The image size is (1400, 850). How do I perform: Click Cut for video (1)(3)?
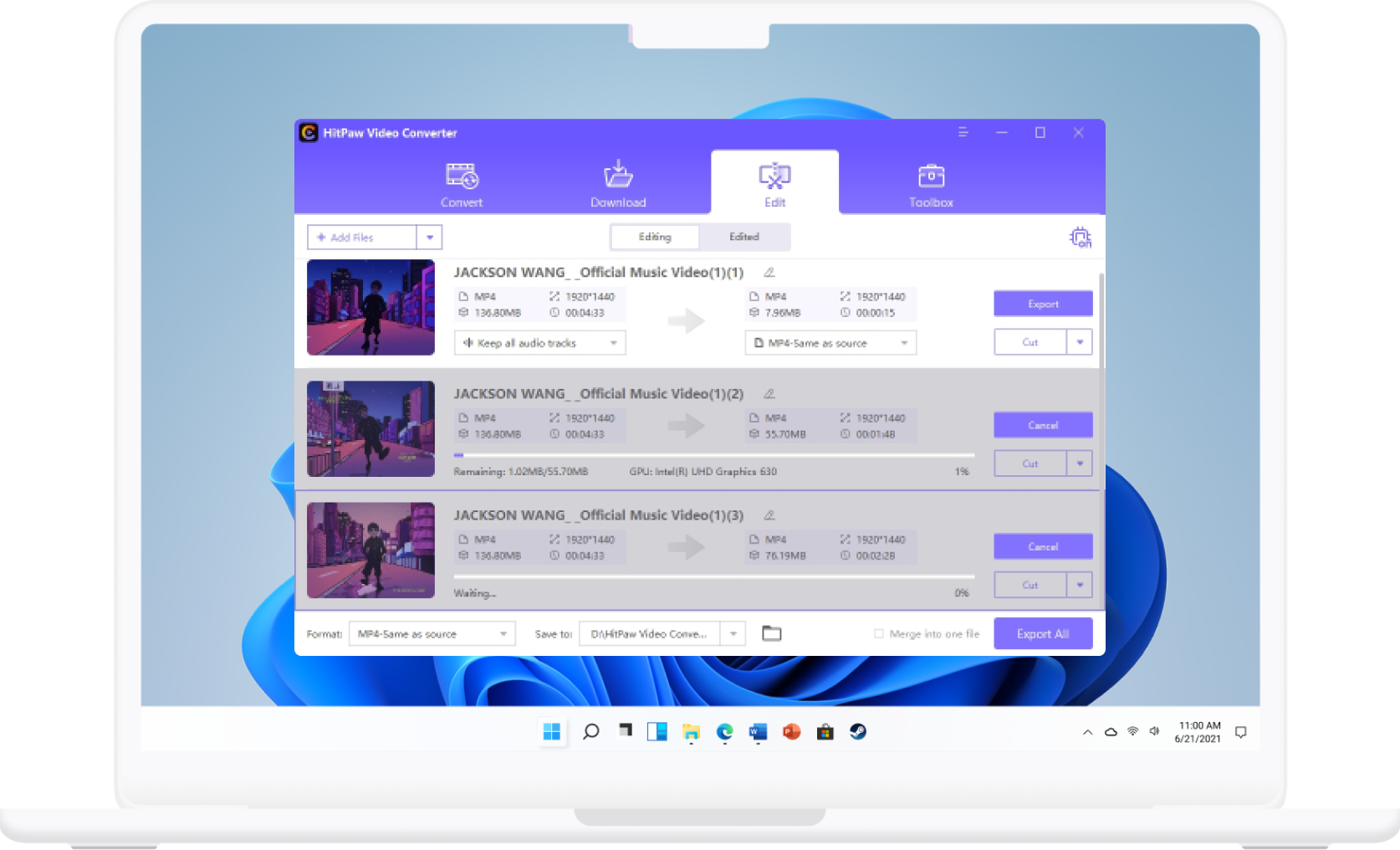1030,585
